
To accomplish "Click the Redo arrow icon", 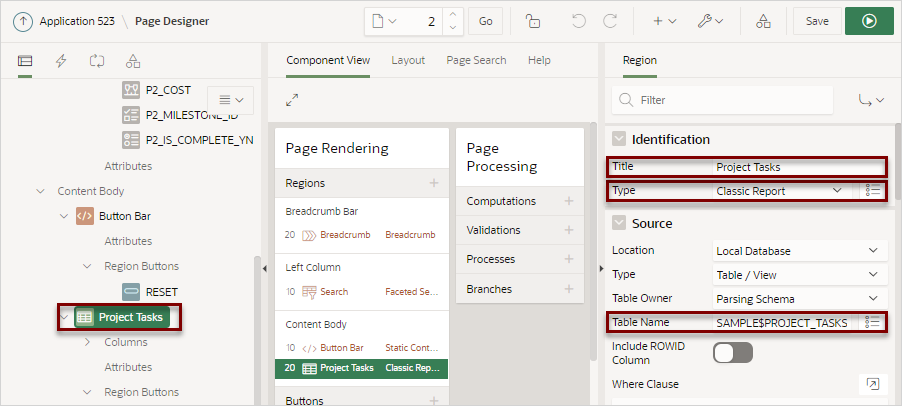I will [x=609, y=21].
